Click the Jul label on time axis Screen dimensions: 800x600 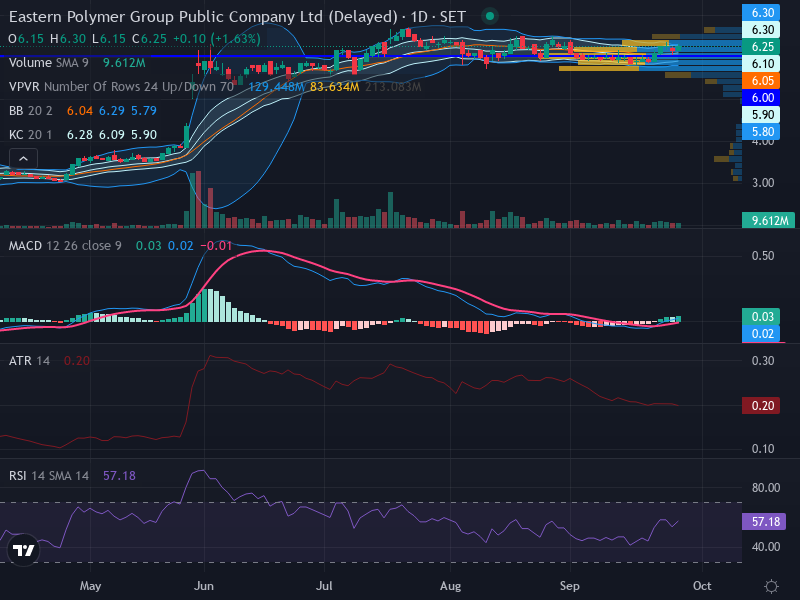point(324,586)
